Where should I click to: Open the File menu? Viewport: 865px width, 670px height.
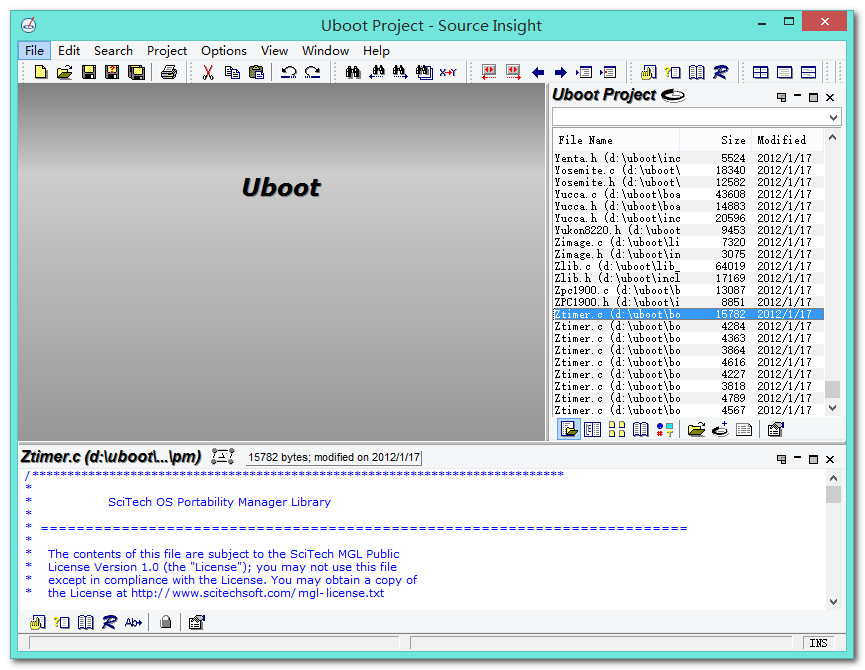tap(34, 51)
